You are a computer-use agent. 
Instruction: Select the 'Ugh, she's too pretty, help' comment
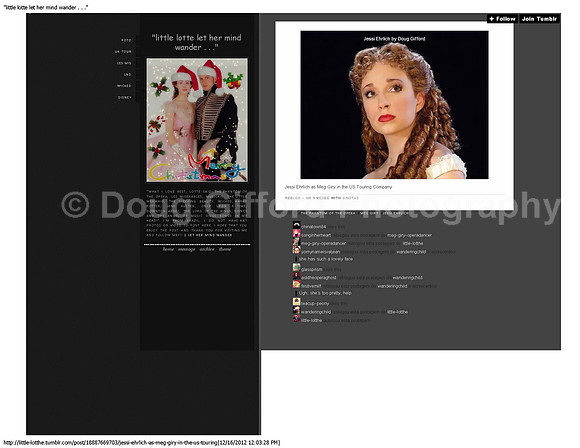(325, 293)
